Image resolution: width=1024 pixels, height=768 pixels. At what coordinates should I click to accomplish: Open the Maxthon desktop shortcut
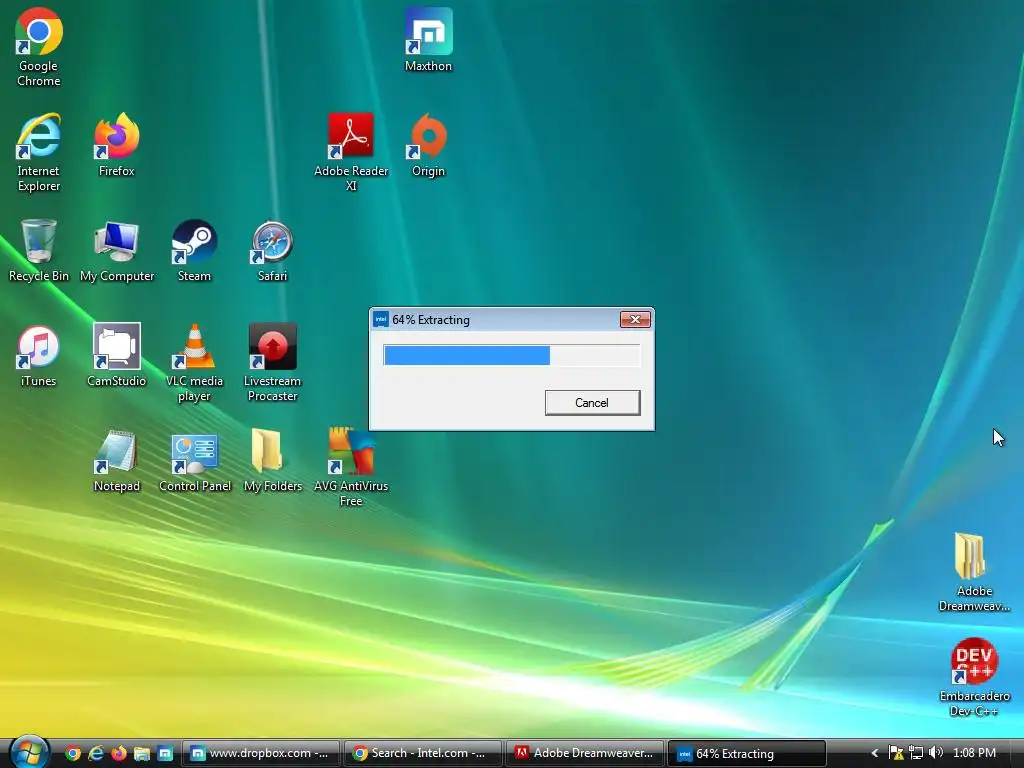point(428,40)
